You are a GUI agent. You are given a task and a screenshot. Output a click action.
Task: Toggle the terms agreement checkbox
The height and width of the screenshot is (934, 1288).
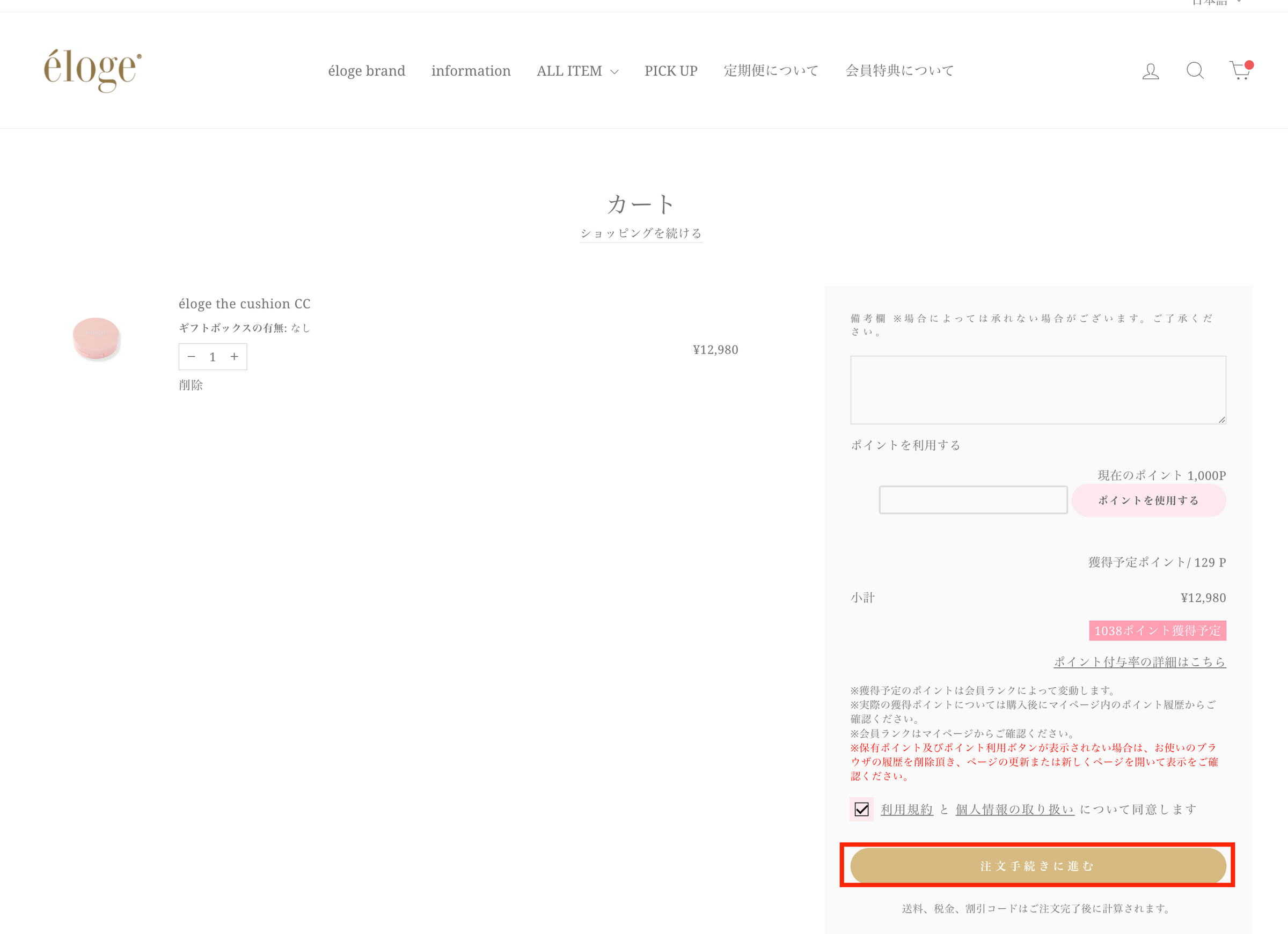tap(861, 809)
